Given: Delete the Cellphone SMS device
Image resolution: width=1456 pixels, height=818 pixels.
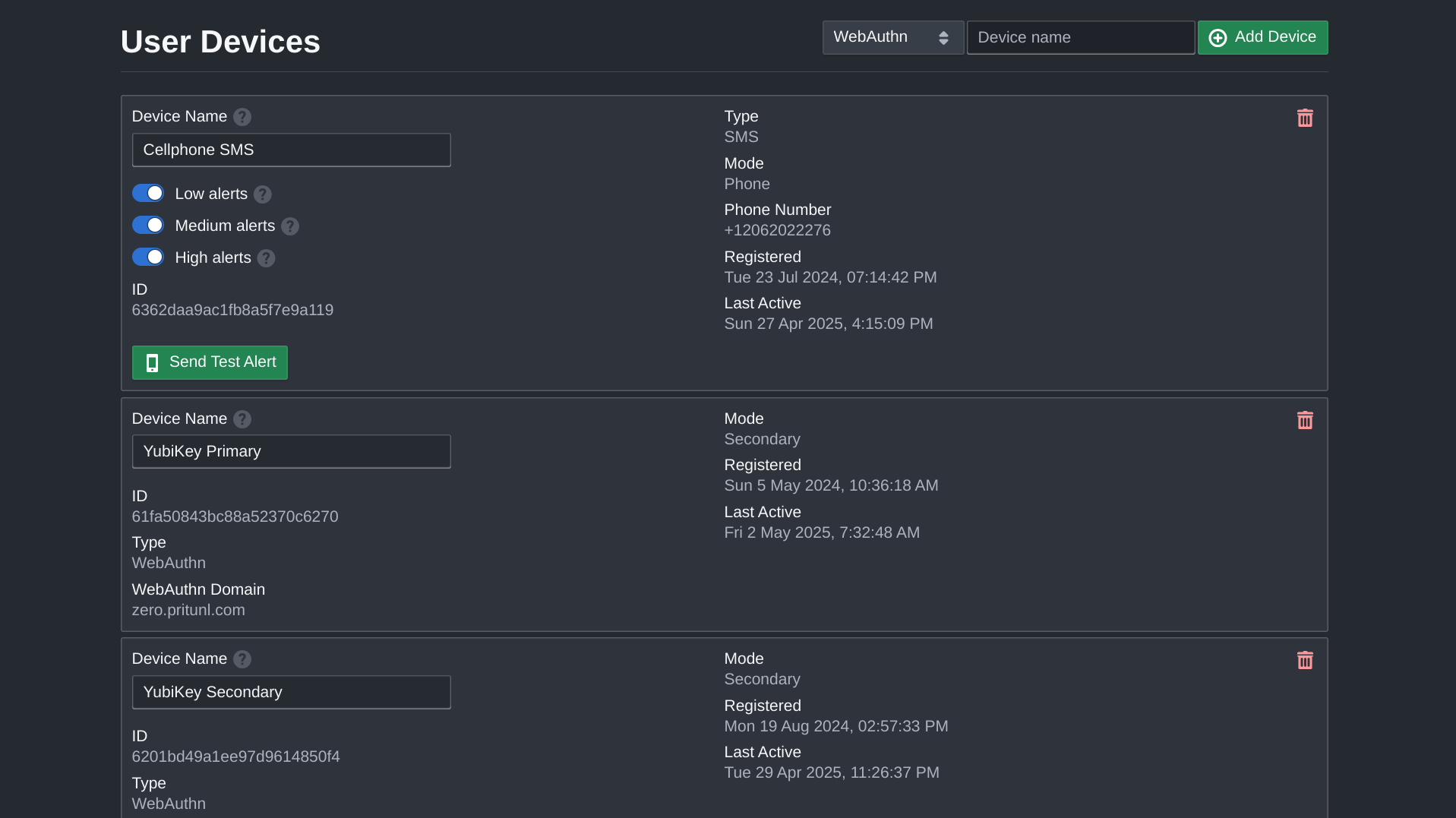Looking at the screenshot, I should 1305,118.
